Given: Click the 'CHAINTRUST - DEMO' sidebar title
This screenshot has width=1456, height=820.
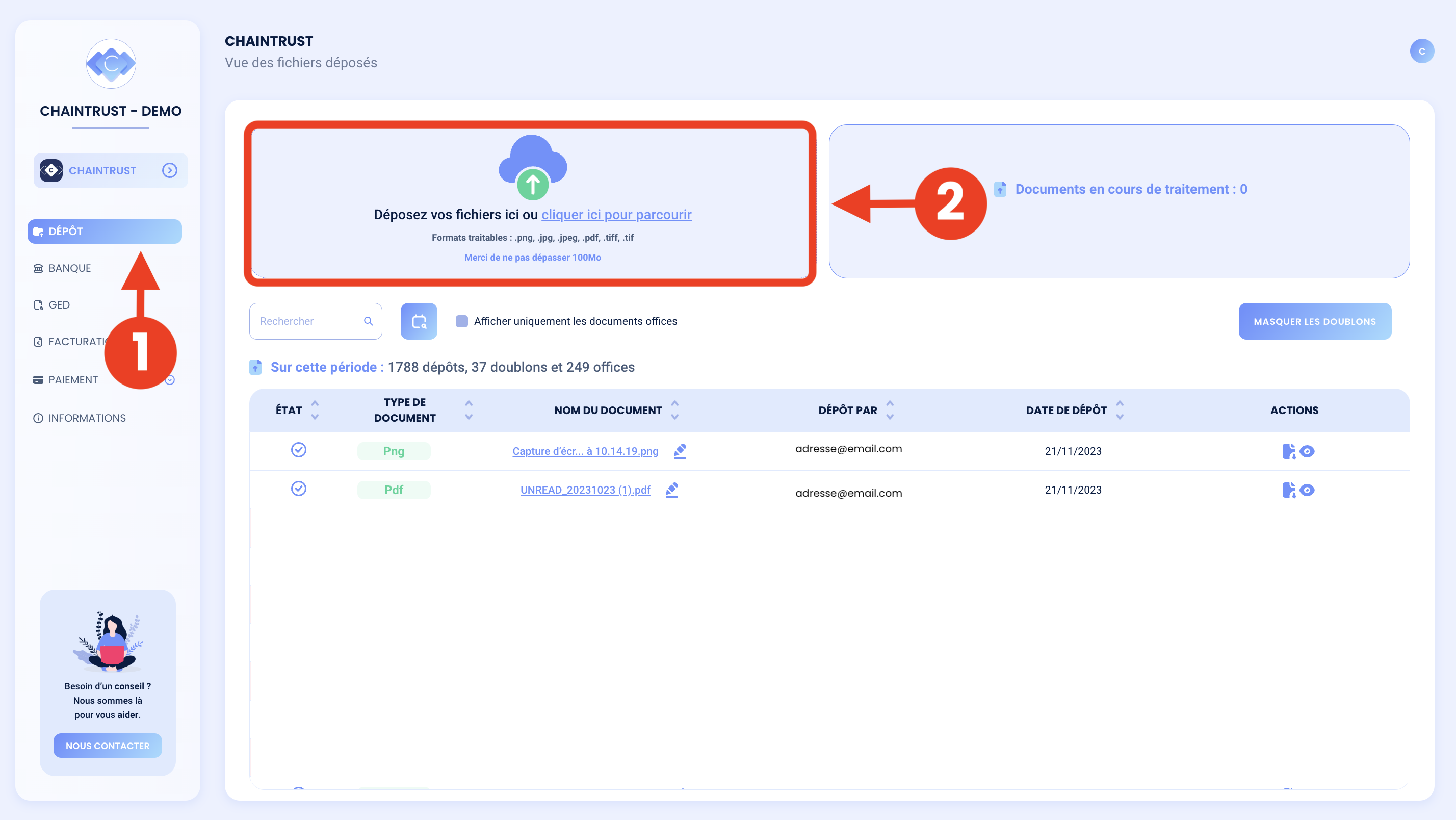Looking at the screenshot, I should click(111, 111).
